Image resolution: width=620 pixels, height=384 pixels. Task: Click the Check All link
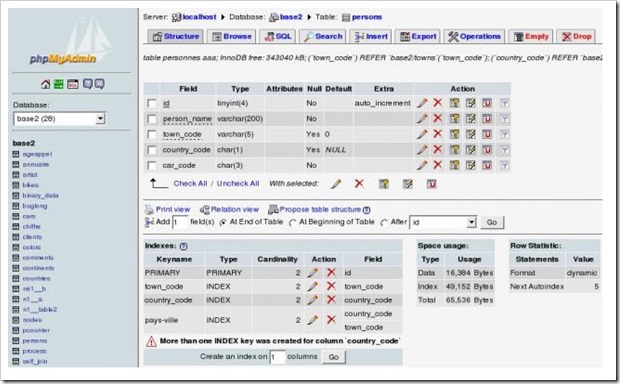coord(190,183)
